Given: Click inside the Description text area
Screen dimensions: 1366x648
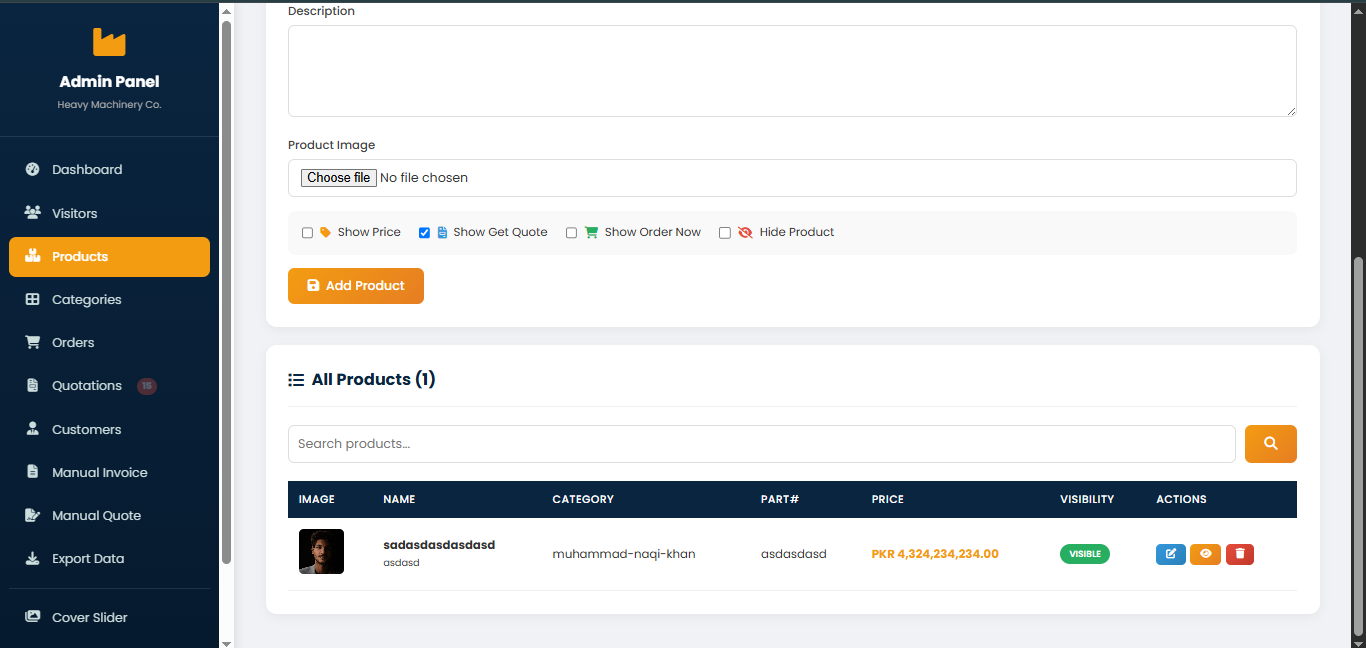Looking at the screenshot, I should click(x=792, y=71).
